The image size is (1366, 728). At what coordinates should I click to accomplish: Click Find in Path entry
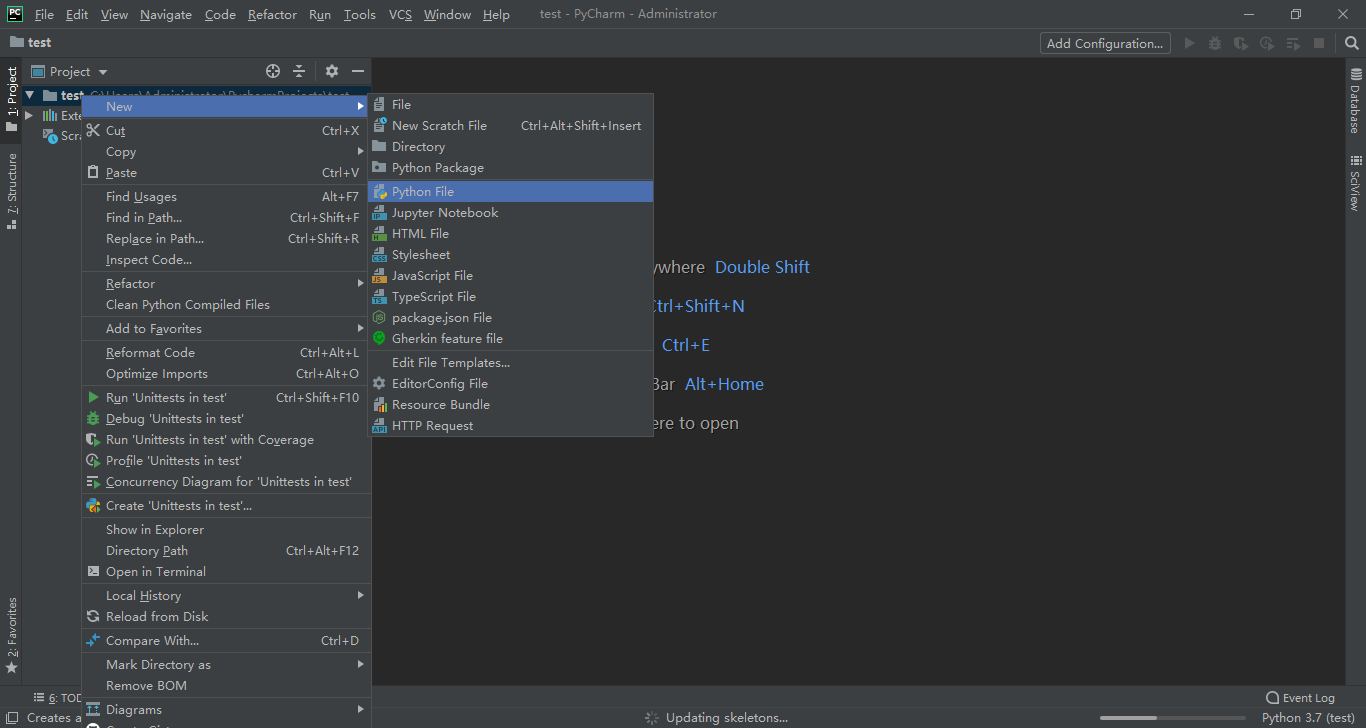(226, 217)
